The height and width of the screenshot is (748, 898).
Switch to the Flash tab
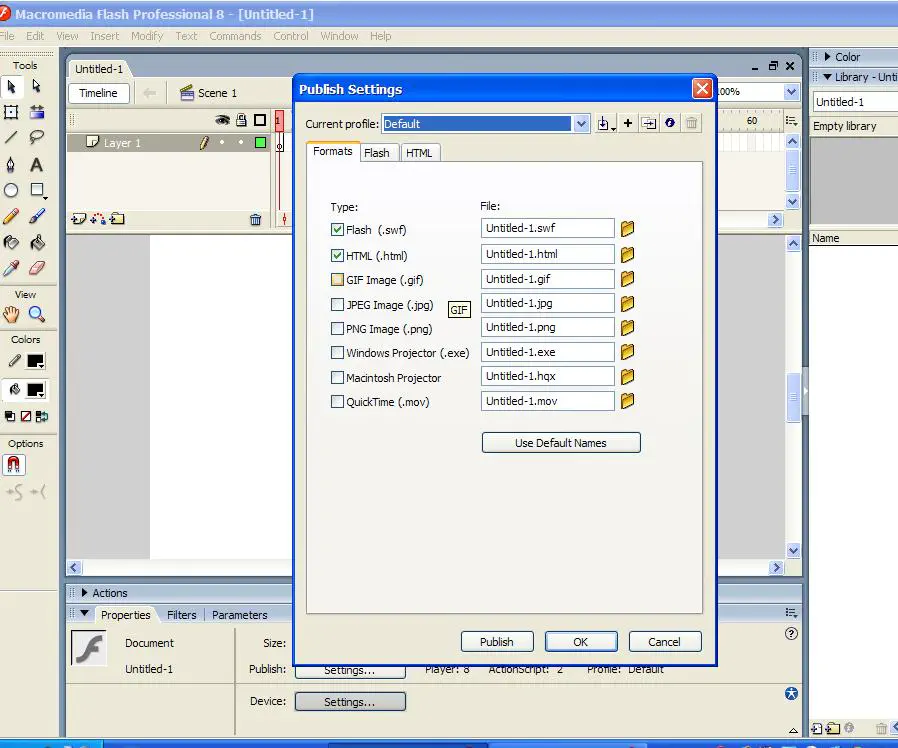(x=377, y=153)
